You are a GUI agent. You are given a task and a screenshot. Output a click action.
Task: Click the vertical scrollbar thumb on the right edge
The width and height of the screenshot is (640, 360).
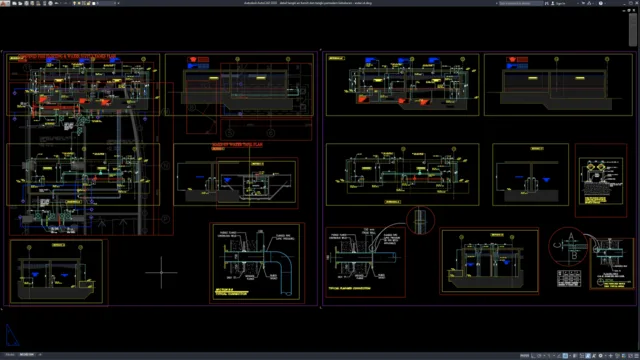pyautogui.click(x=632, y=29)
